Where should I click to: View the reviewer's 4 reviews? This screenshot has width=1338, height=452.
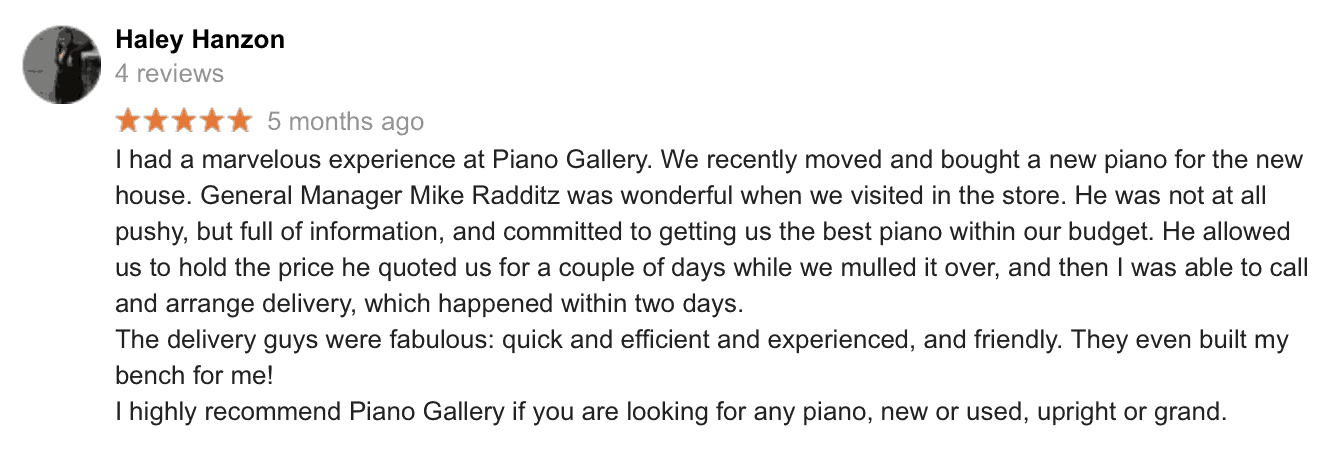click(x=169, y=73)
